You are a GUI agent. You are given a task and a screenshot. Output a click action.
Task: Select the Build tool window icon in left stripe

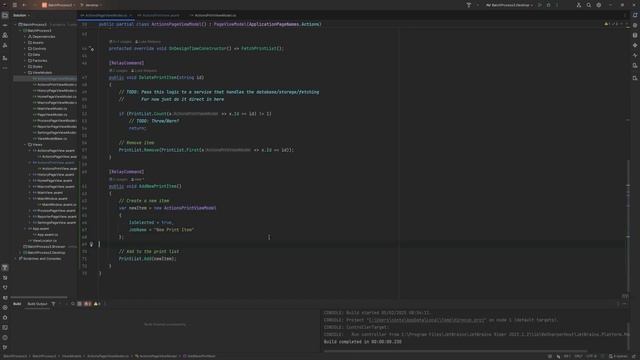coord(5,267)
